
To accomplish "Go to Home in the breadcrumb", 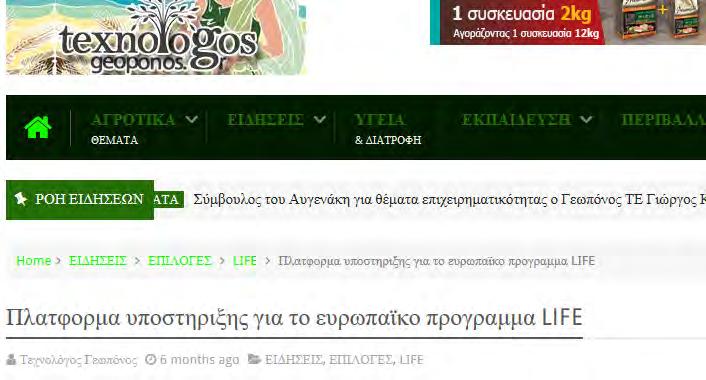I will pos(33,261).
